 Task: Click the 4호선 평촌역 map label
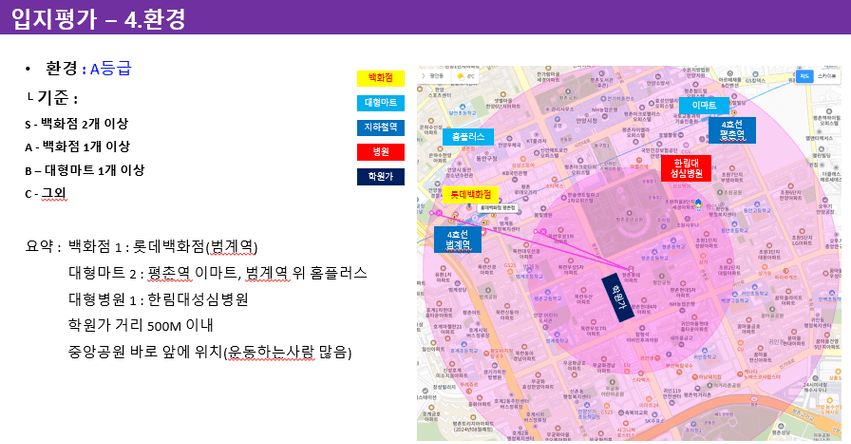732,130
